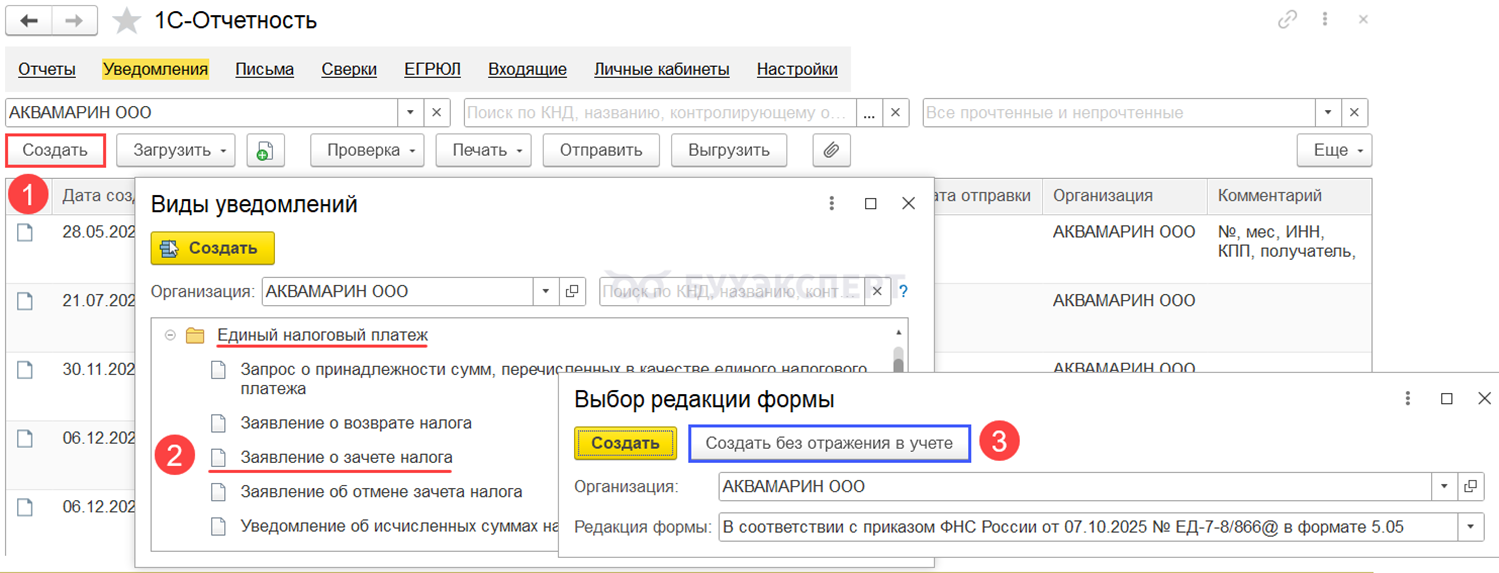Open the Личные кабинеты tab
The width and height of the screenshot is (1499, 573).
tap(661, 69)
